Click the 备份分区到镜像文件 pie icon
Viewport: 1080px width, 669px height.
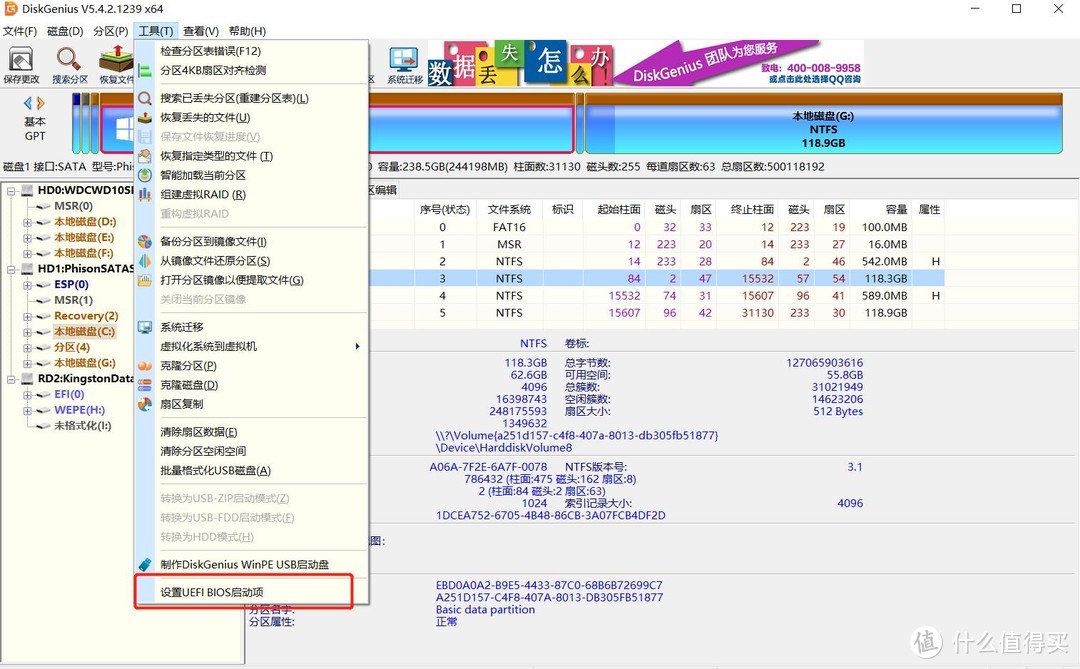pyautogui.click(x=144, y=240)
